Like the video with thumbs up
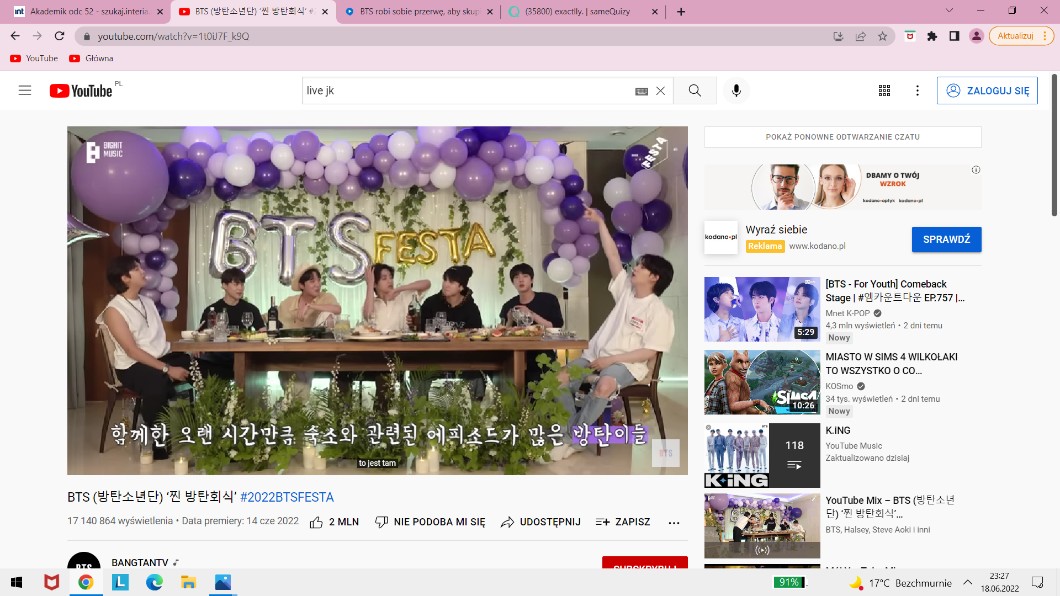 [x=334, y=522]
